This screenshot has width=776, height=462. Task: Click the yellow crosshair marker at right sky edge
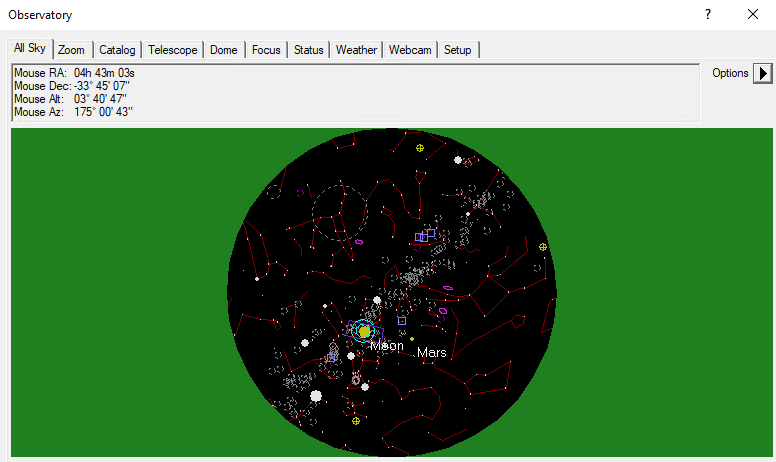click(x=543, y=246)
